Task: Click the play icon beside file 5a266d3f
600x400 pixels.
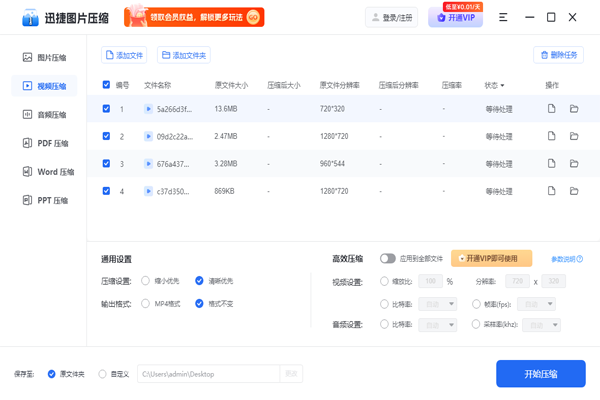Action: click(149, 108)
